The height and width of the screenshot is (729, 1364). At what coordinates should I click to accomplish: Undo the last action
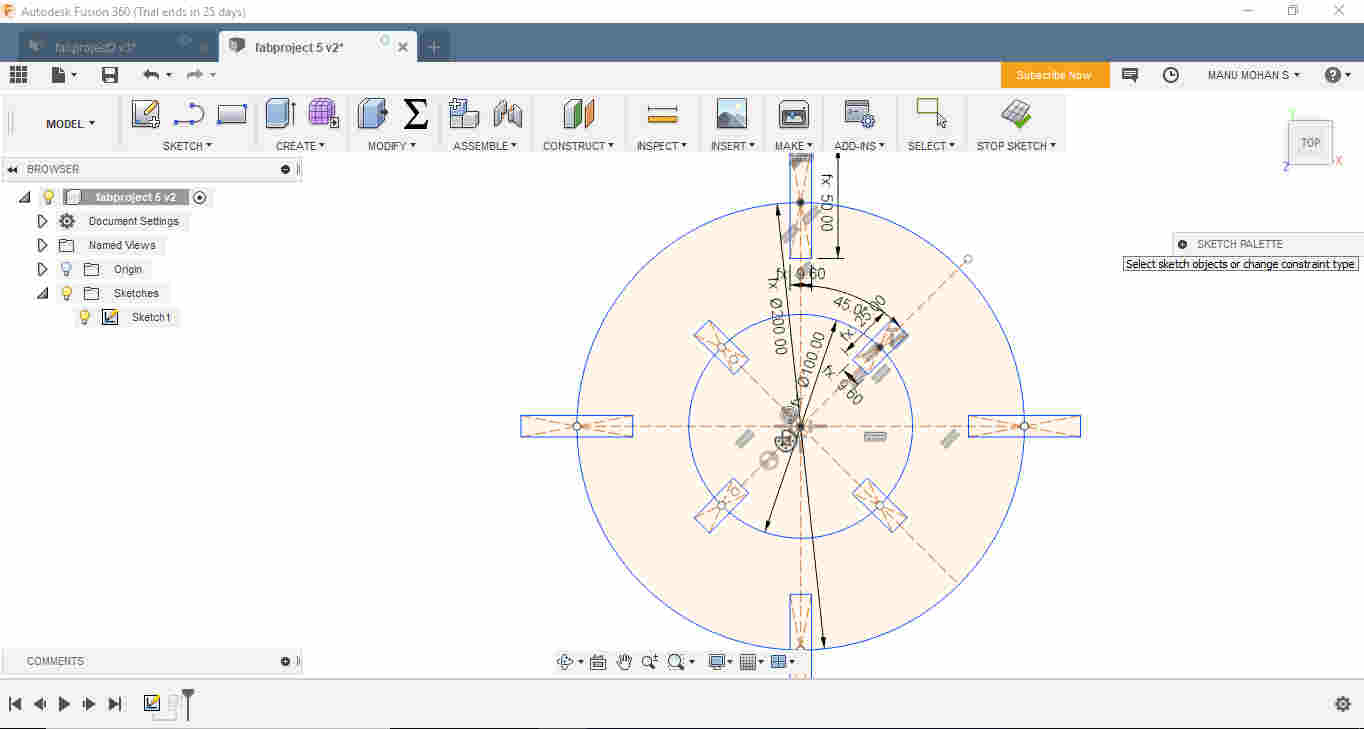151,74
